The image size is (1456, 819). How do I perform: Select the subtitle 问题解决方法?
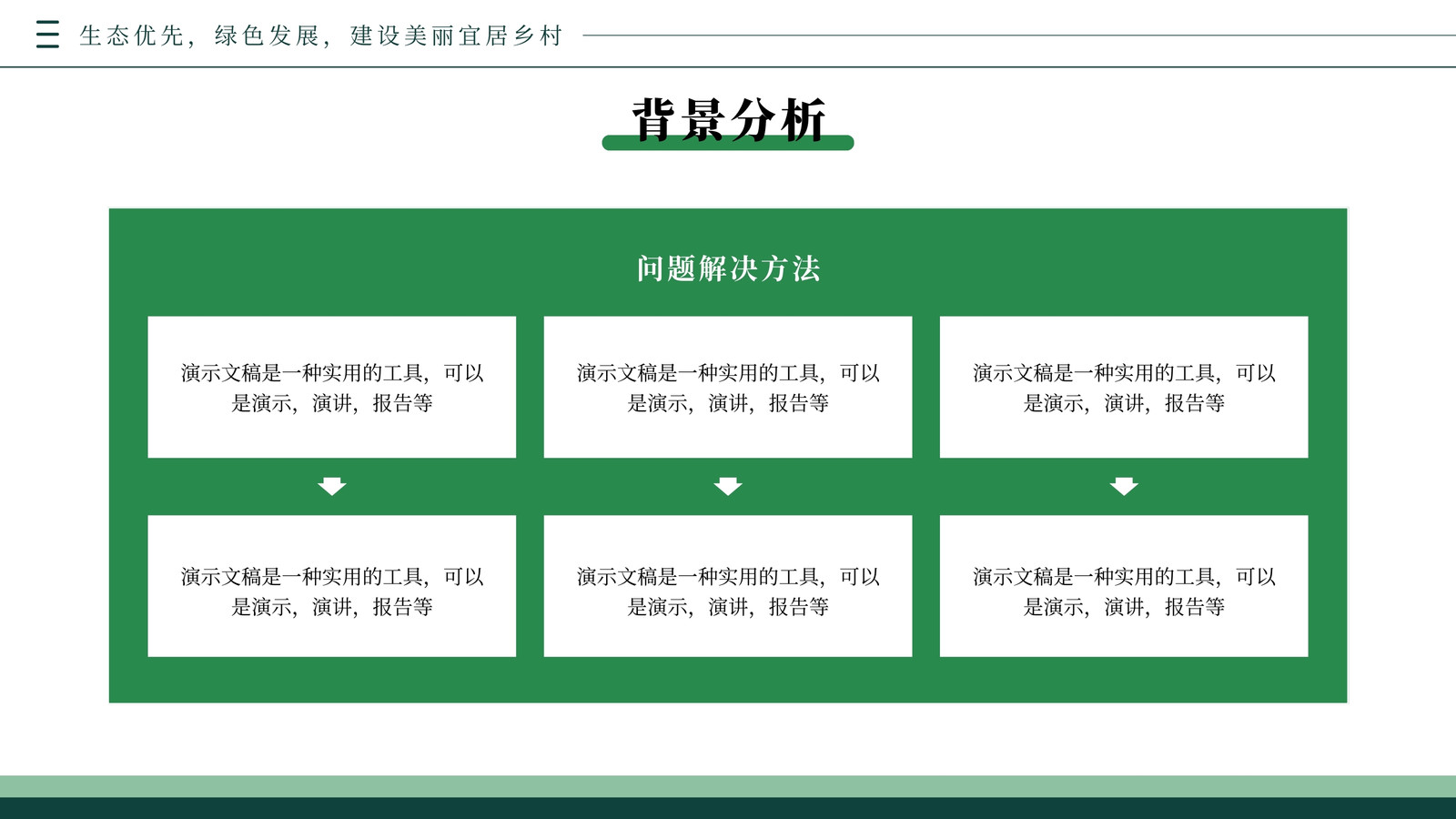728,268
